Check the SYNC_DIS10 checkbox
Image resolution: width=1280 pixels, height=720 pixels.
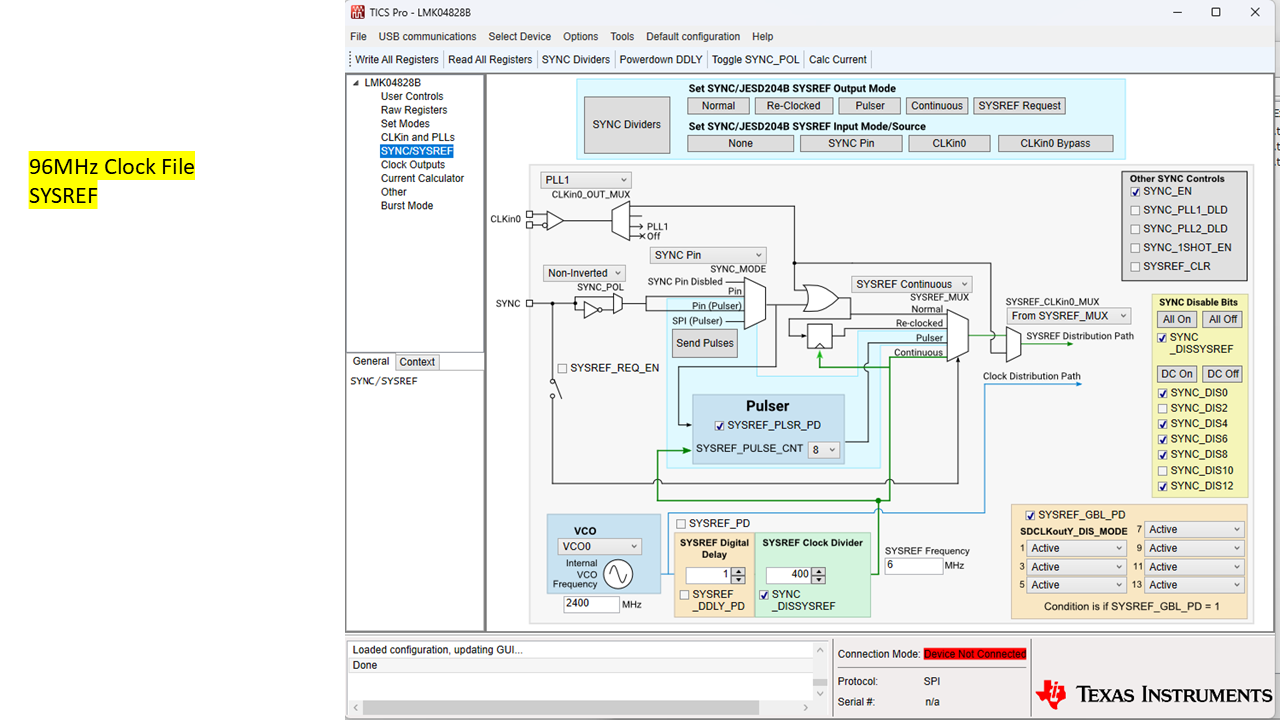click(x=1162, y=470)
